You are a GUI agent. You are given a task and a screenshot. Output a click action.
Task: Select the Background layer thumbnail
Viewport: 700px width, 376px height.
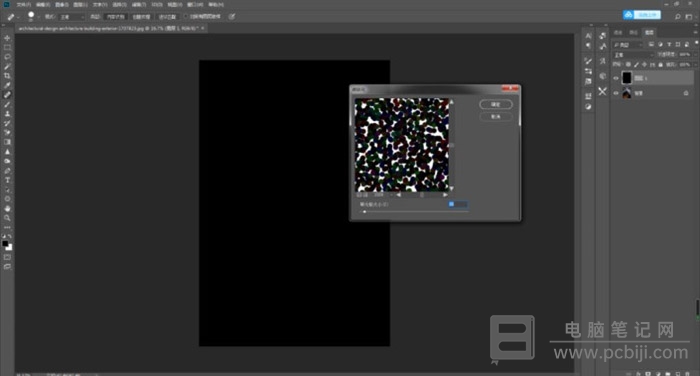coord(627,93)
